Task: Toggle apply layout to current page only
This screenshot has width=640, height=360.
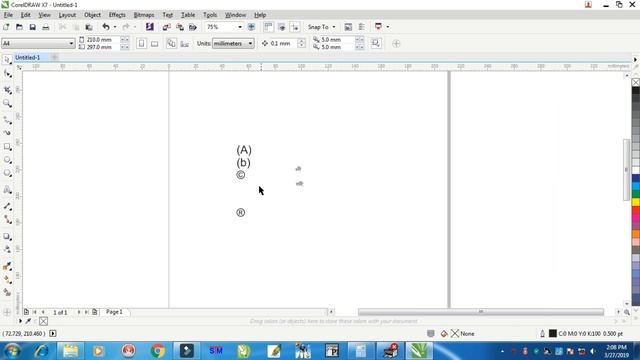Action: click(x=184, y=43)
